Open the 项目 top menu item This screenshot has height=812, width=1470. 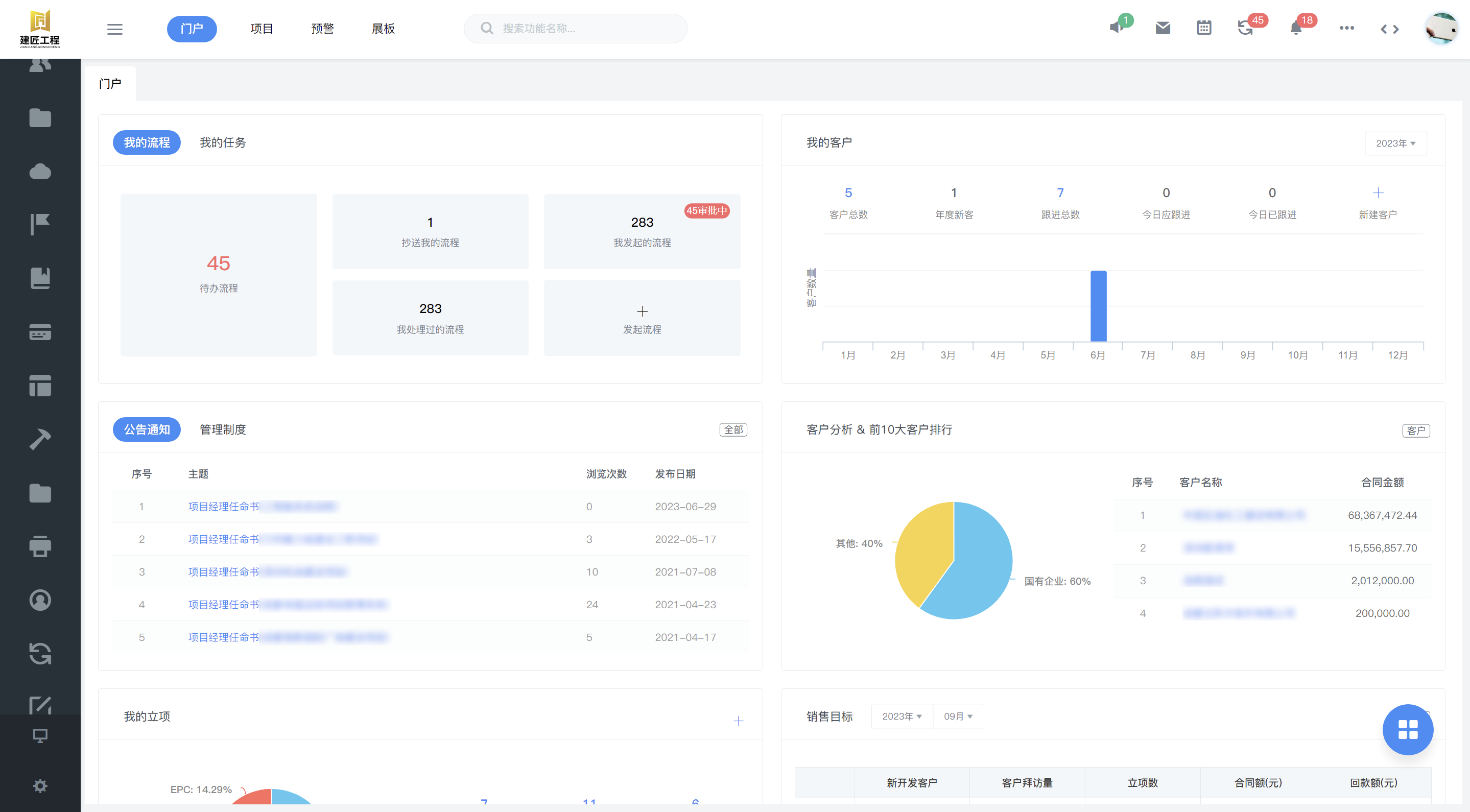click(x=262, y=29)
